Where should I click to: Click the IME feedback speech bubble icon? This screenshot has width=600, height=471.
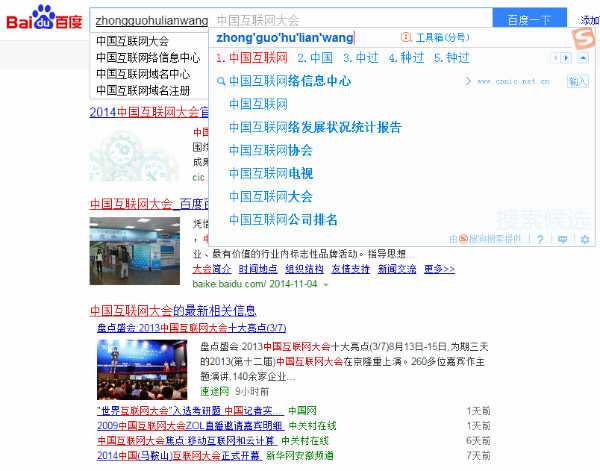[562, 239]
